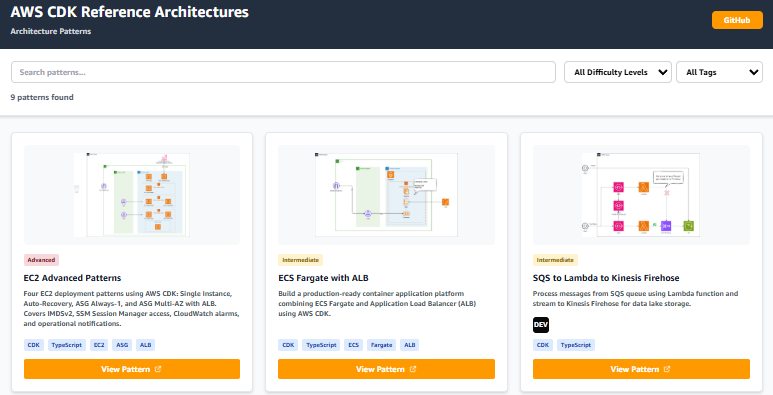Viewport: 773px width, 395px height.
Task: Expand the All Difficulty Levels dropdown
Action: pos(618,72)
